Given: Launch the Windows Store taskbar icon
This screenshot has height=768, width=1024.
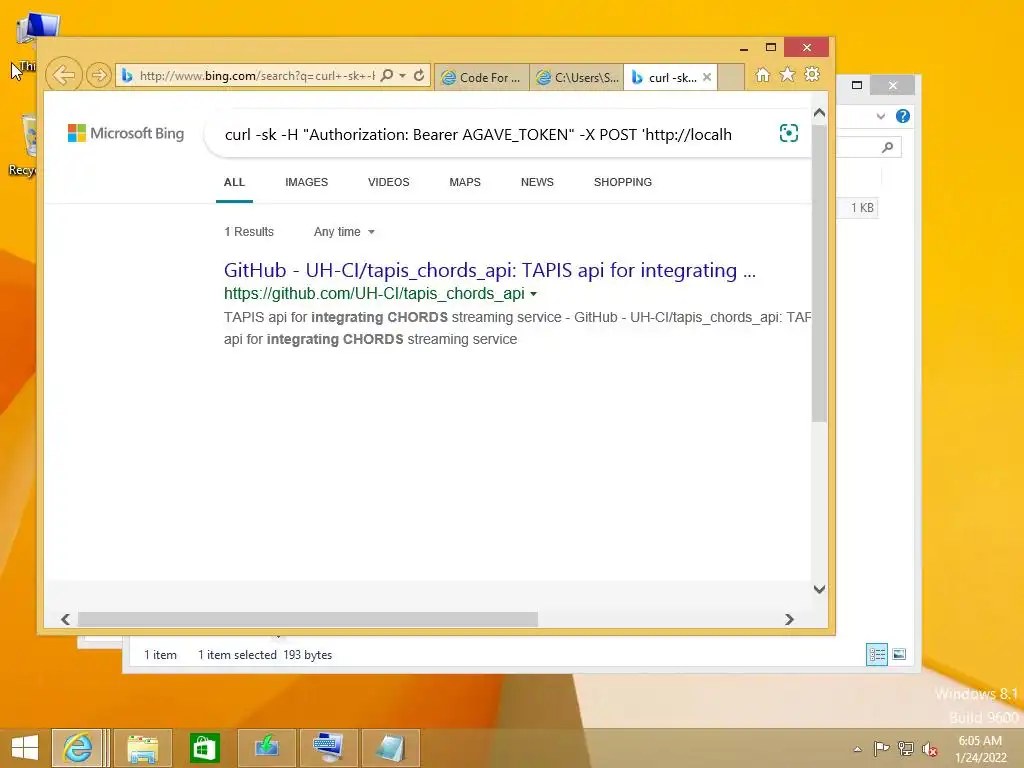Looking at the screenshot, I should [204, 748].
